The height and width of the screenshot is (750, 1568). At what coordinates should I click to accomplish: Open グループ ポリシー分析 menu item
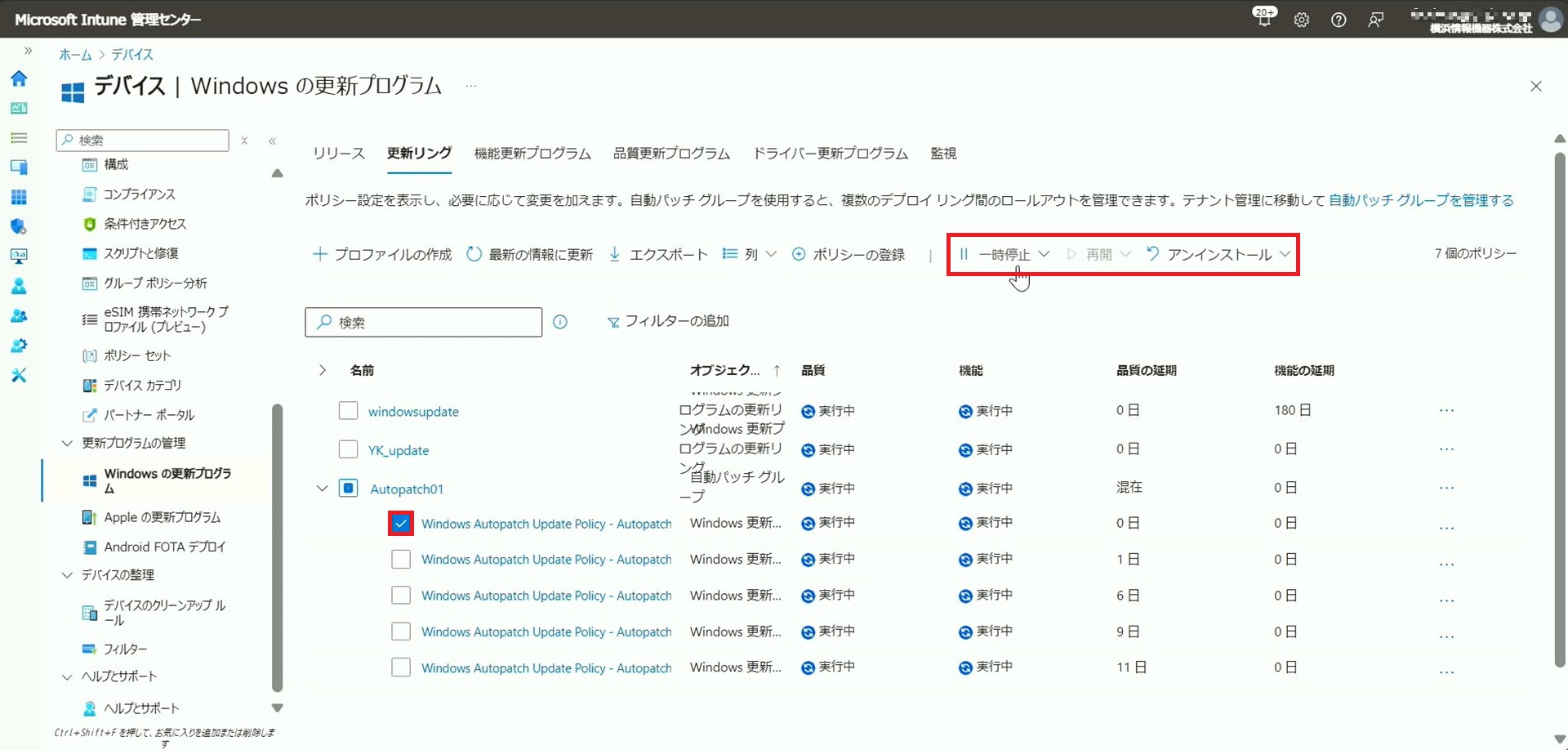(x=155, y=283)
